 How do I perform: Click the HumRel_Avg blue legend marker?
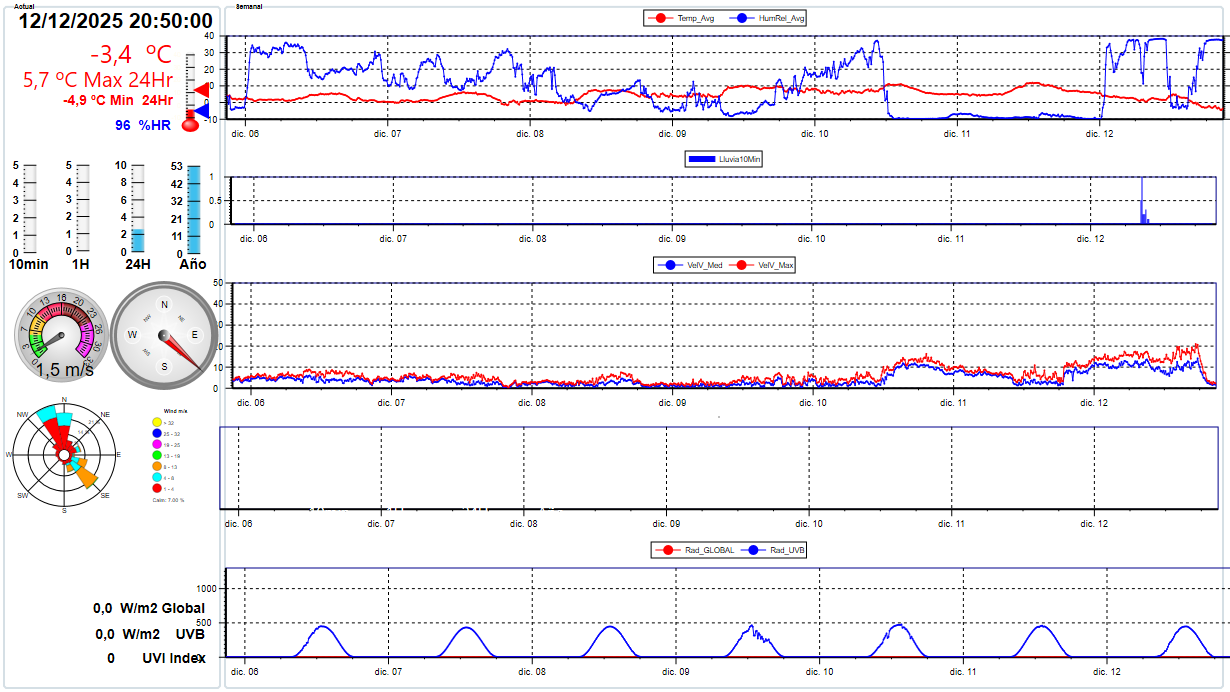(742, 18)
